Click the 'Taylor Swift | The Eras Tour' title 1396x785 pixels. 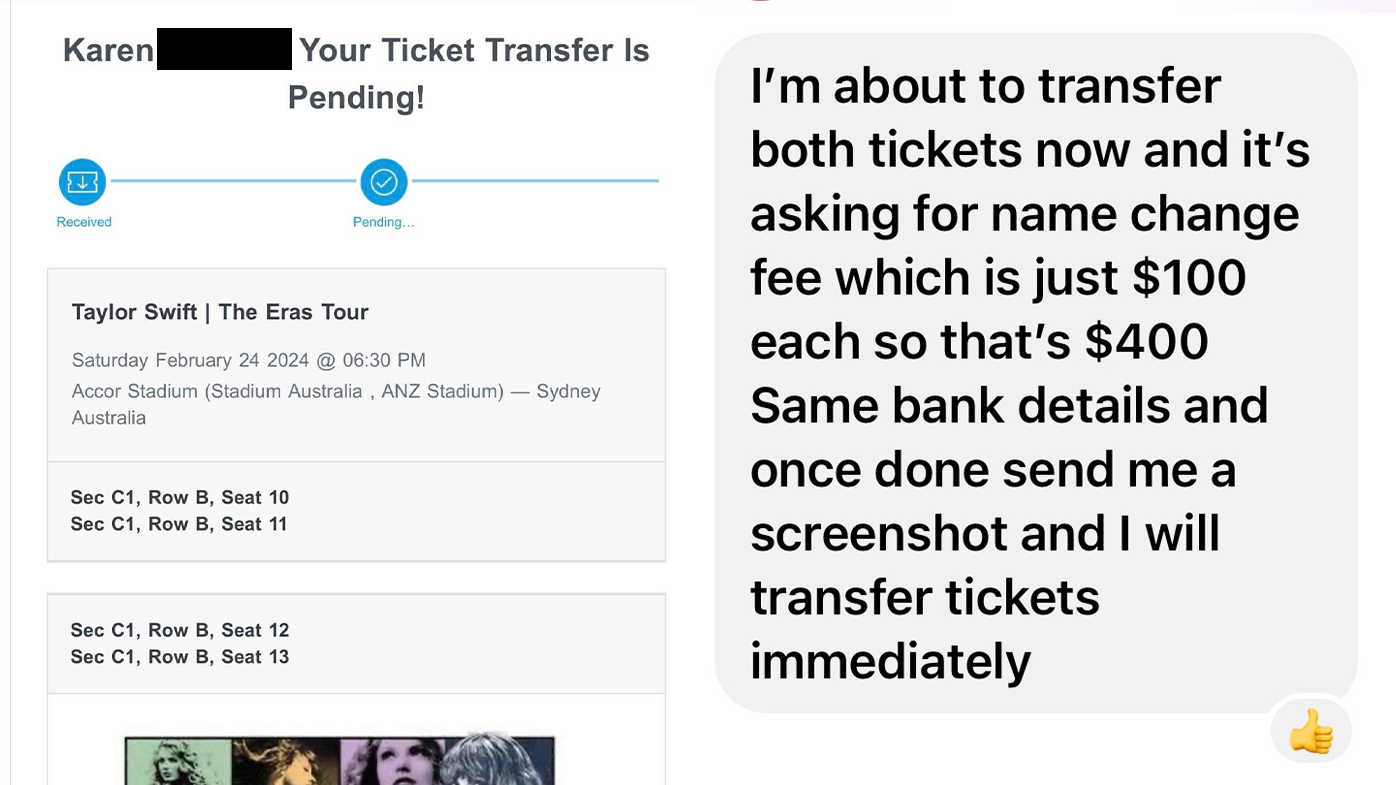coord(220,312)
